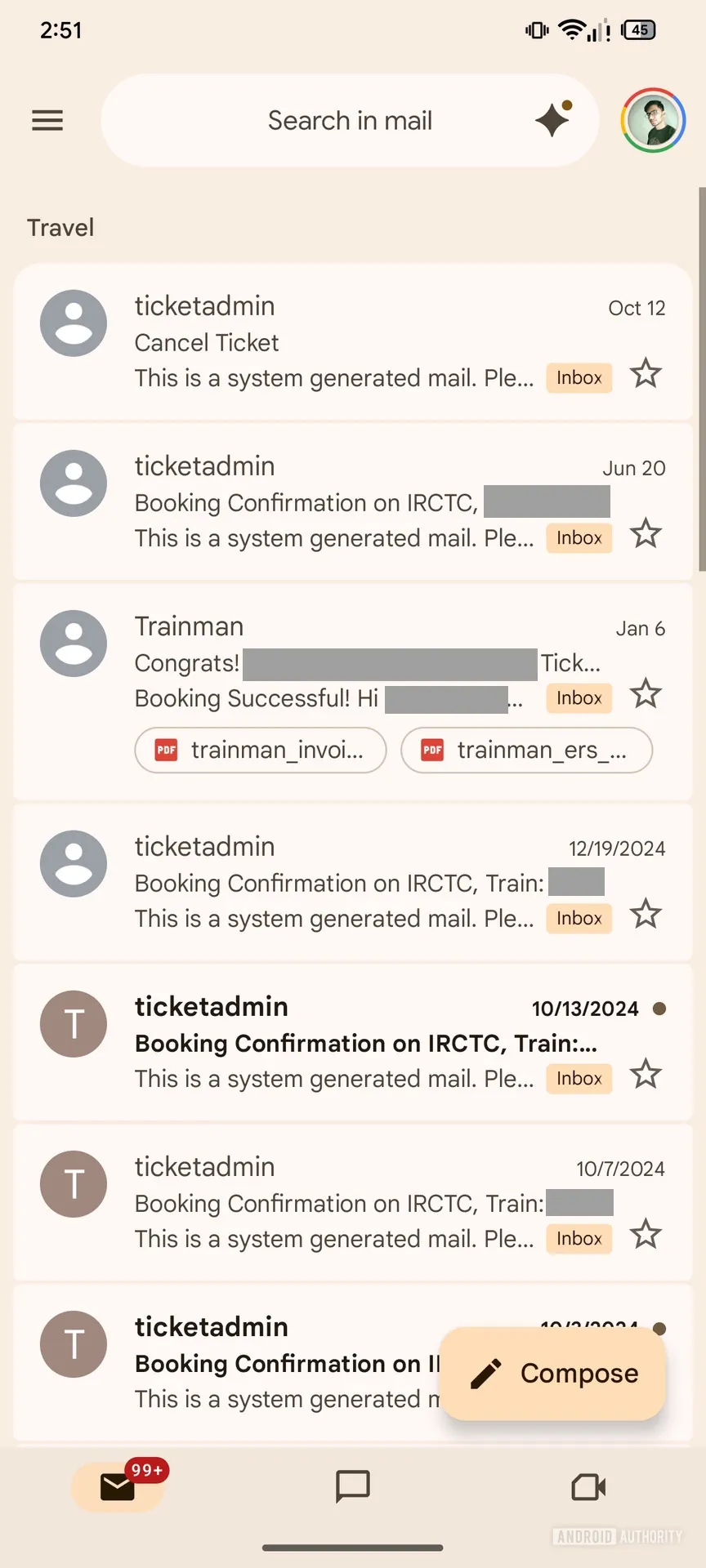Star the 10/13/2024 ticketadmin email
Screen dimensions: 706x1568
pyautogui.click(x=646, y=1075)
